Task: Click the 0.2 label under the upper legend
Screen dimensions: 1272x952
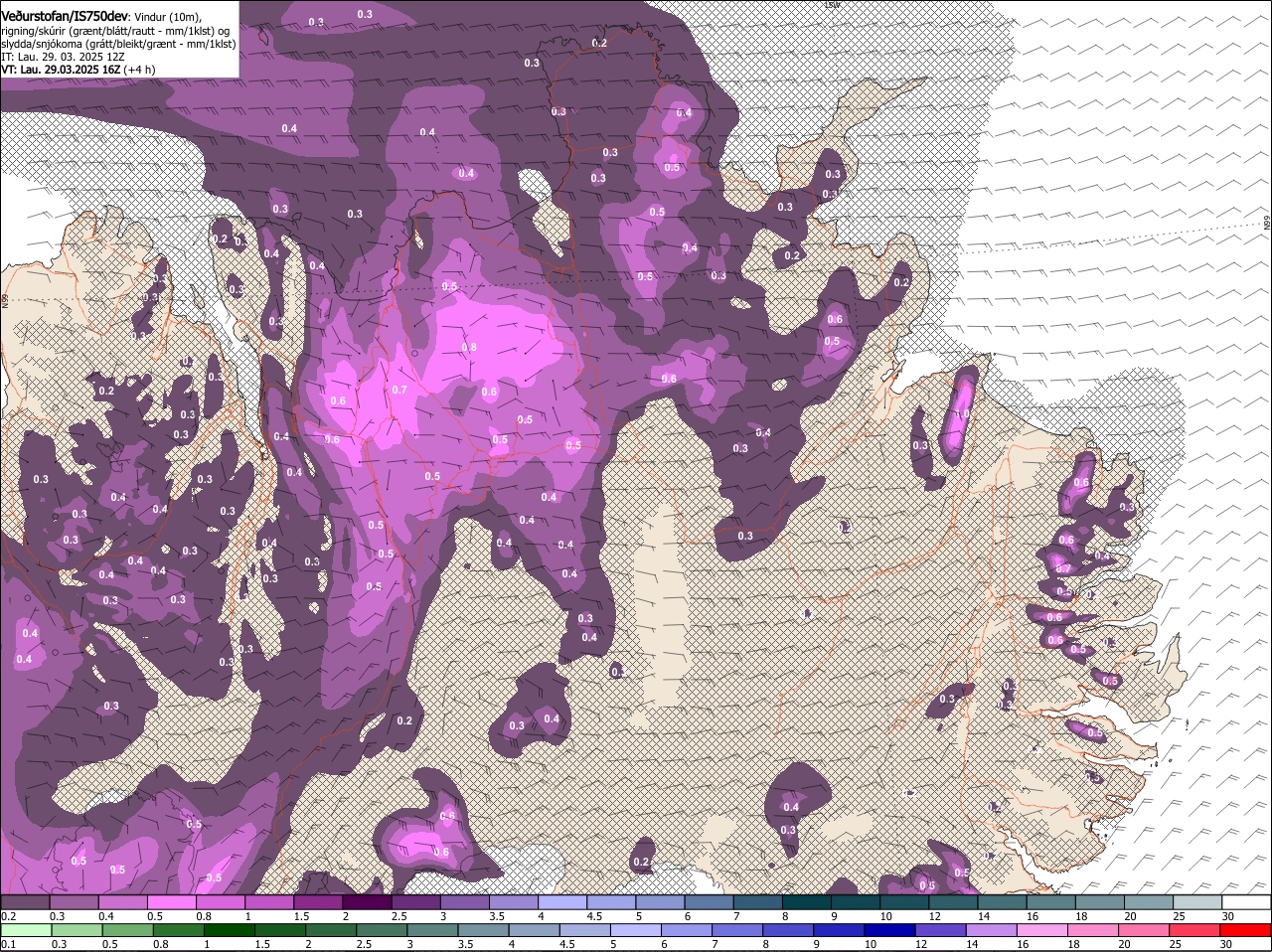Action: click(x=8, y=916)
